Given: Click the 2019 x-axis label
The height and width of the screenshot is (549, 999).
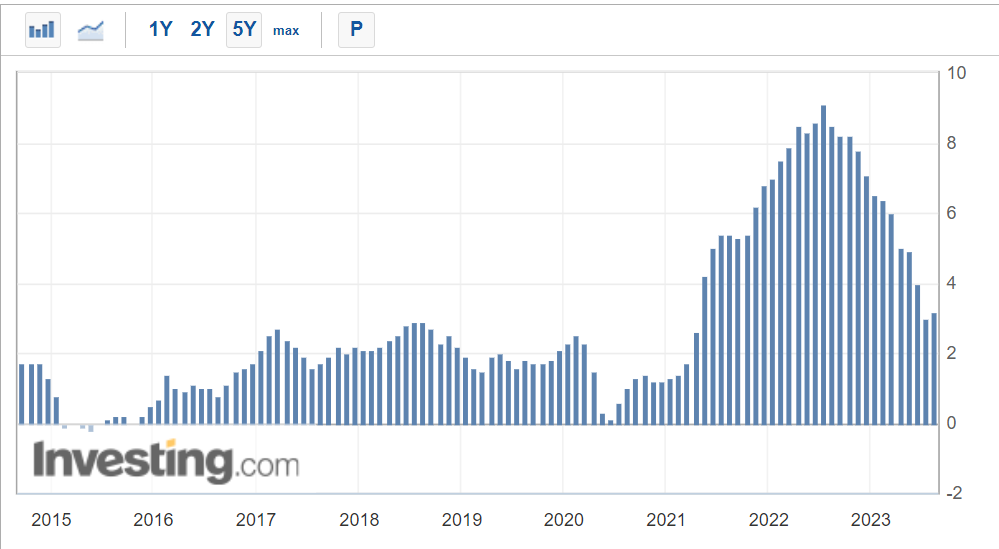Looking at the screenshot, I should point(461,520).
